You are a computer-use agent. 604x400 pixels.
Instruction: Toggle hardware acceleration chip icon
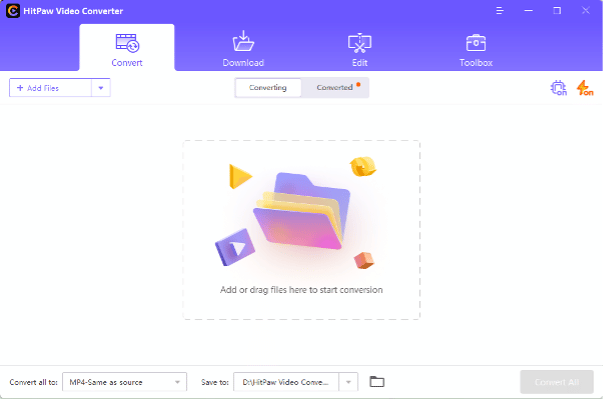558,88
